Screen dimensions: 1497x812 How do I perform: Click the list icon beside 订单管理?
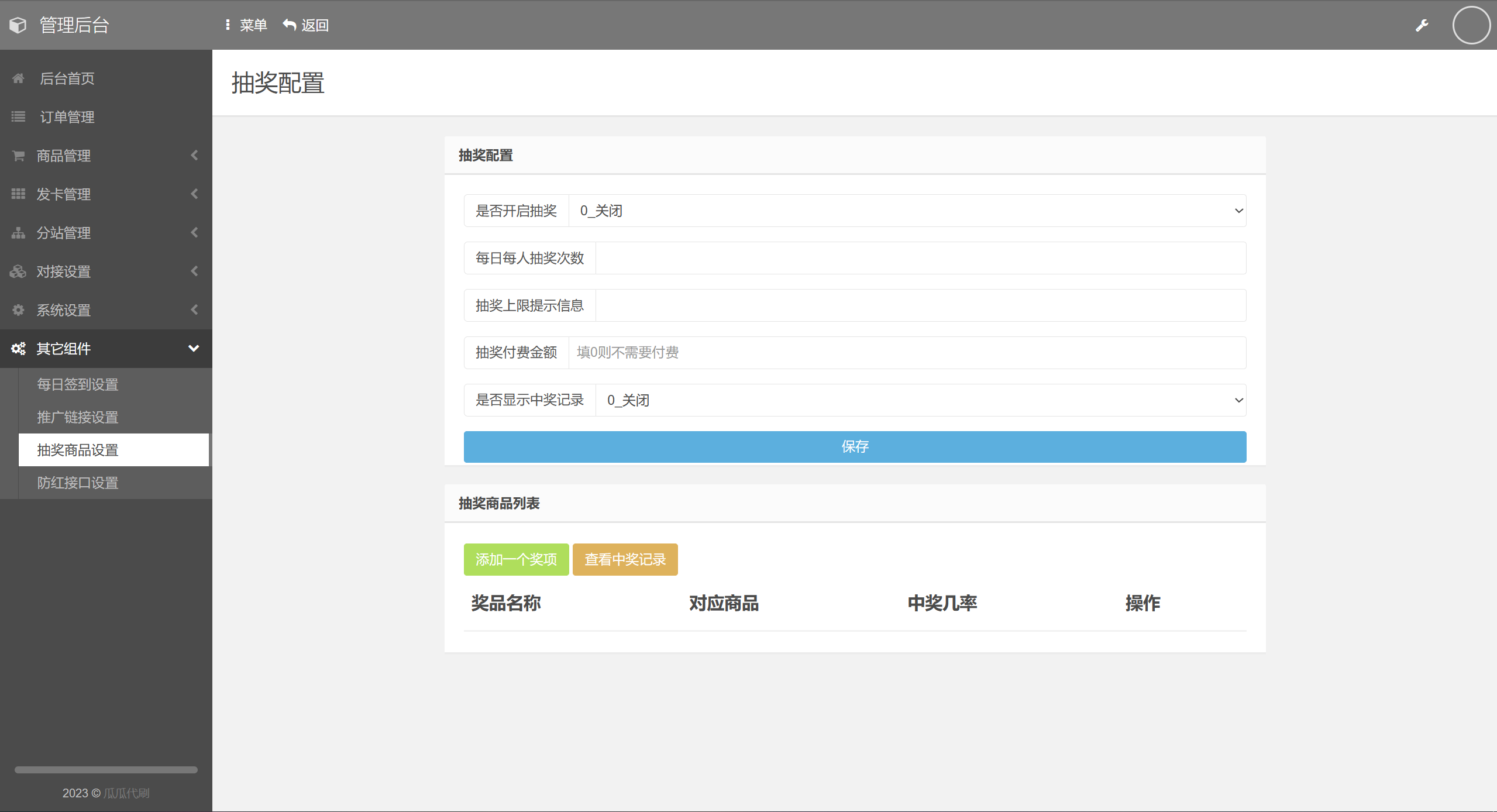pyautogui.click(x=18, y=117)
